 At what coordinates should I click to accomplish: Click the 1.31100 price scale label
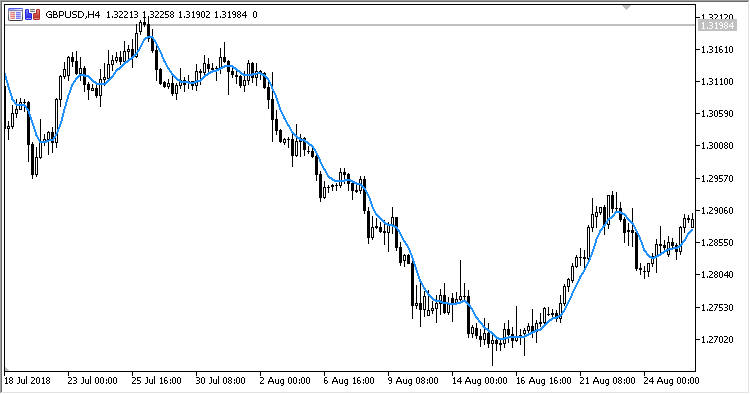coord(717,82)
